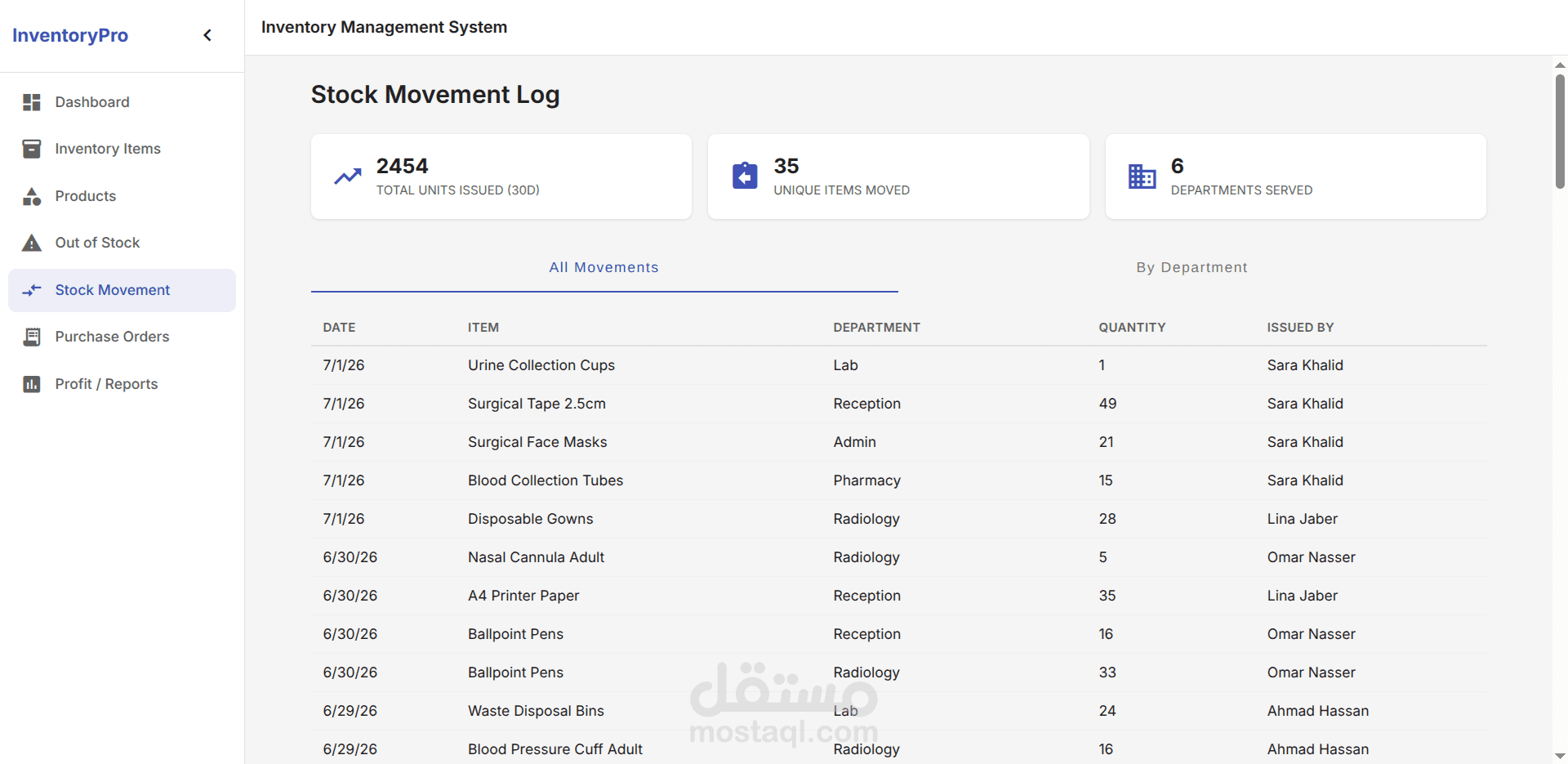Click Lina Jaber in Disposable Gowns row
The width and height of the screenshot is (1568, 764).
click(1302, 519)
